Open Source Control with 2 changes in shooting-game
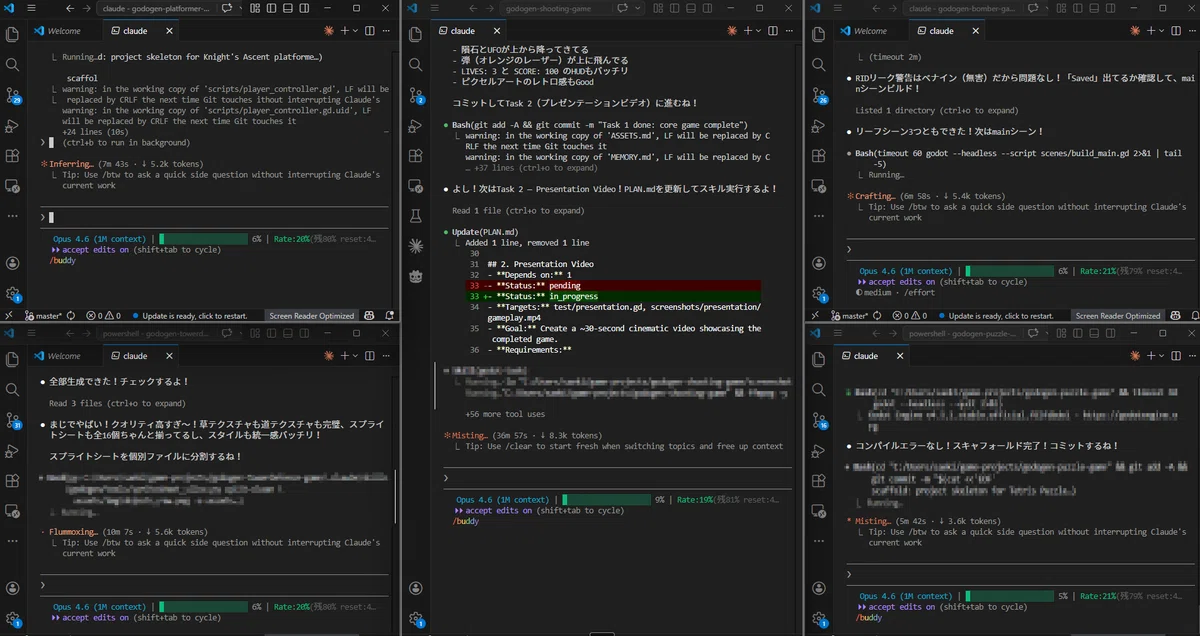This screenshot has width=1200, height=636. click(x=417, y=95)
